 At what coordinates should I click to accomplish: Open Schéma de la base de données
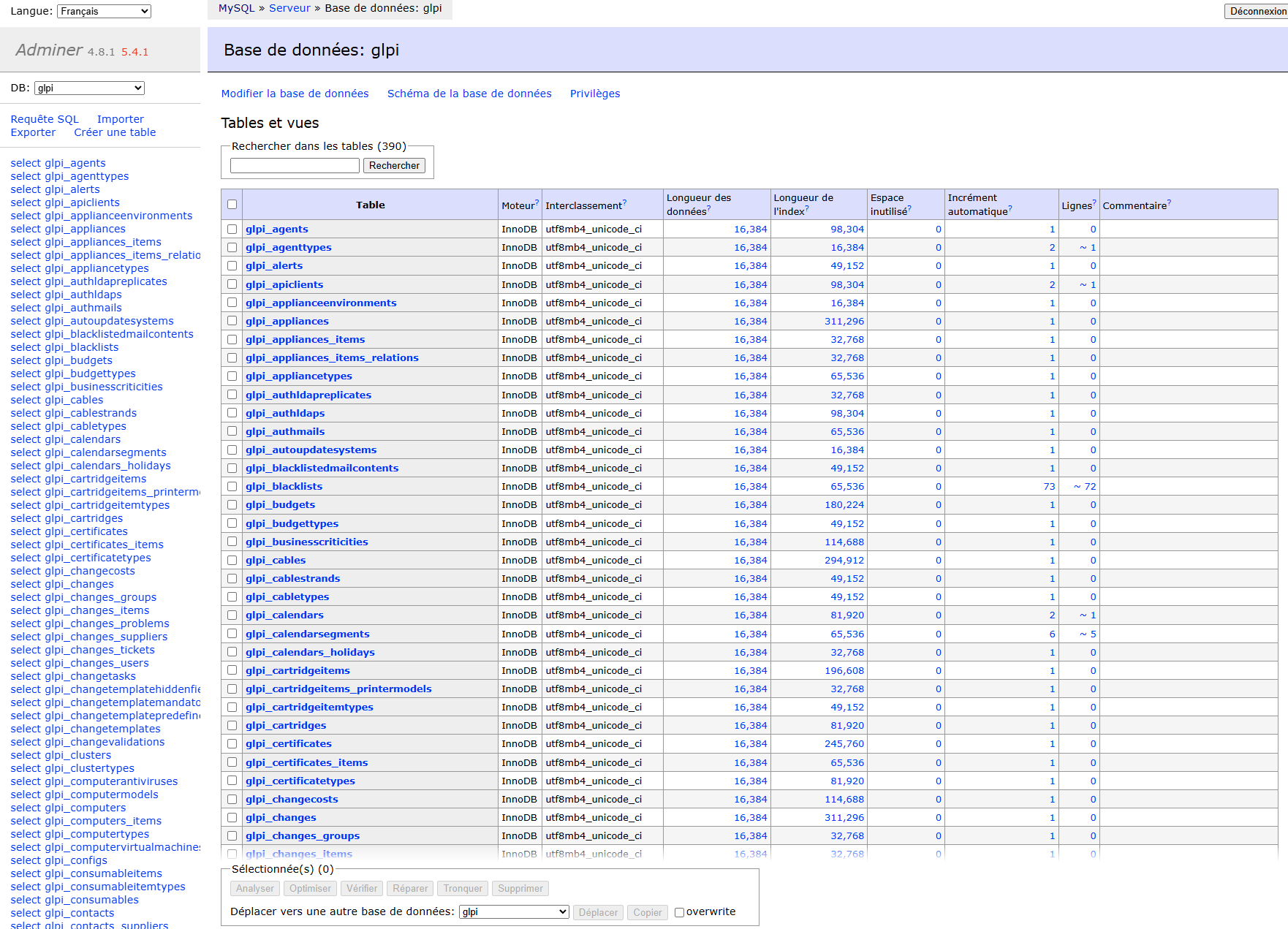469,94
